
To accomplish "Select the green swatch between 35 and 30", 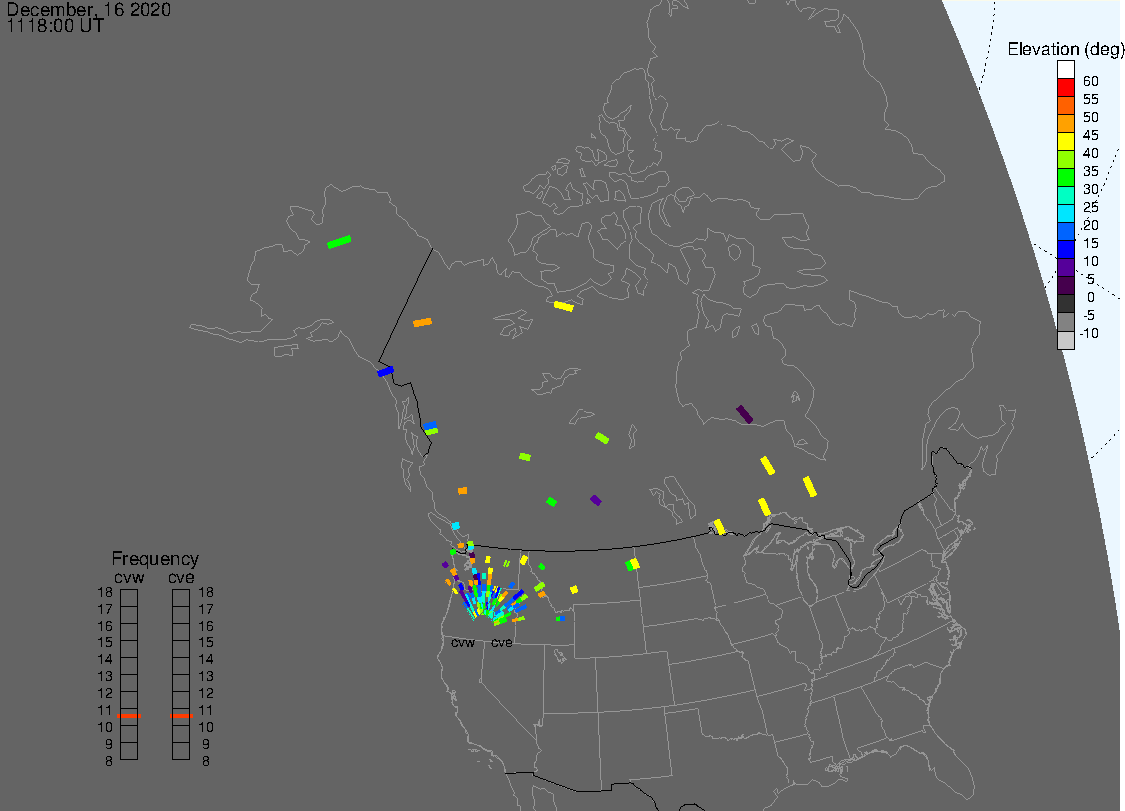I will pyautogui.click(x=1065, y=177).
